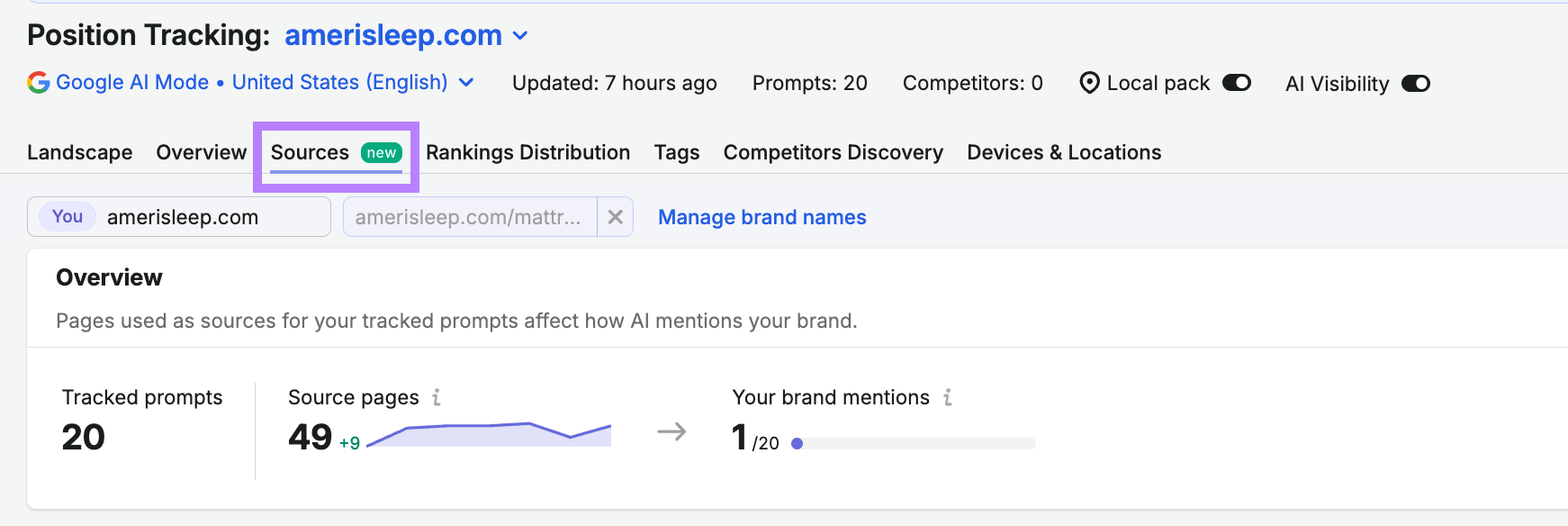Click the You amerisleep.com domain field
Image resolution: width=1568 pixels, height=526 pixels.
pyautogui.click(x=179, y=217)
